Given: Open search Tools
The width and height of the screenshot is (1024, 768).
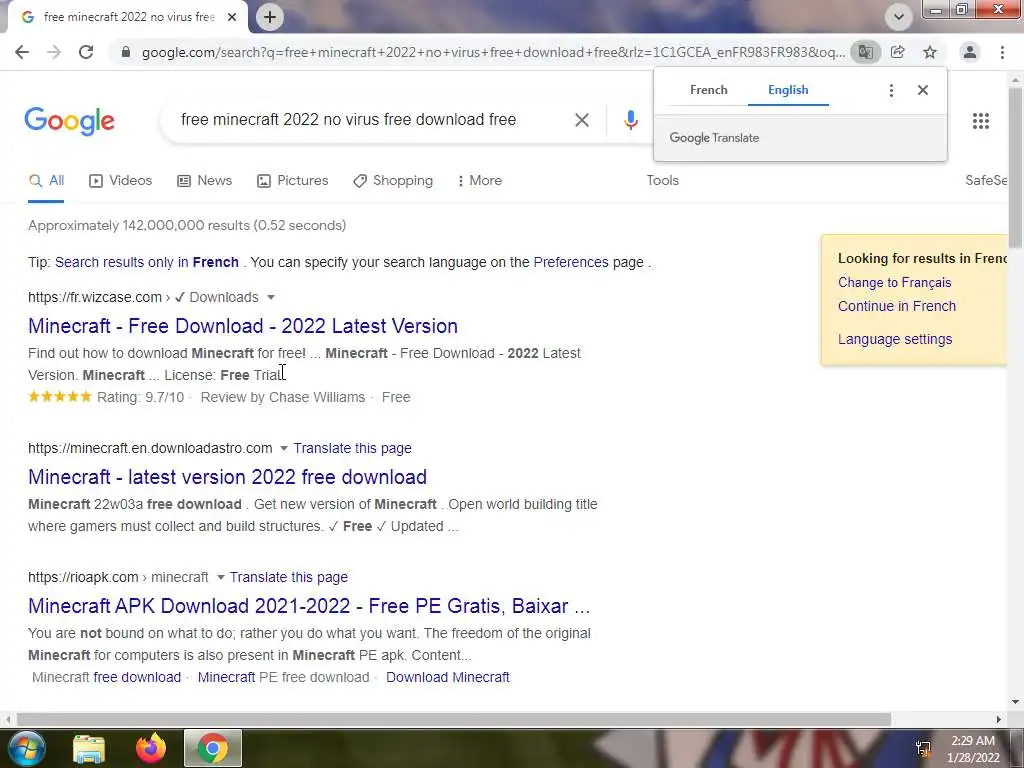Looking at the screenshot, I should (x=663, y=181).
